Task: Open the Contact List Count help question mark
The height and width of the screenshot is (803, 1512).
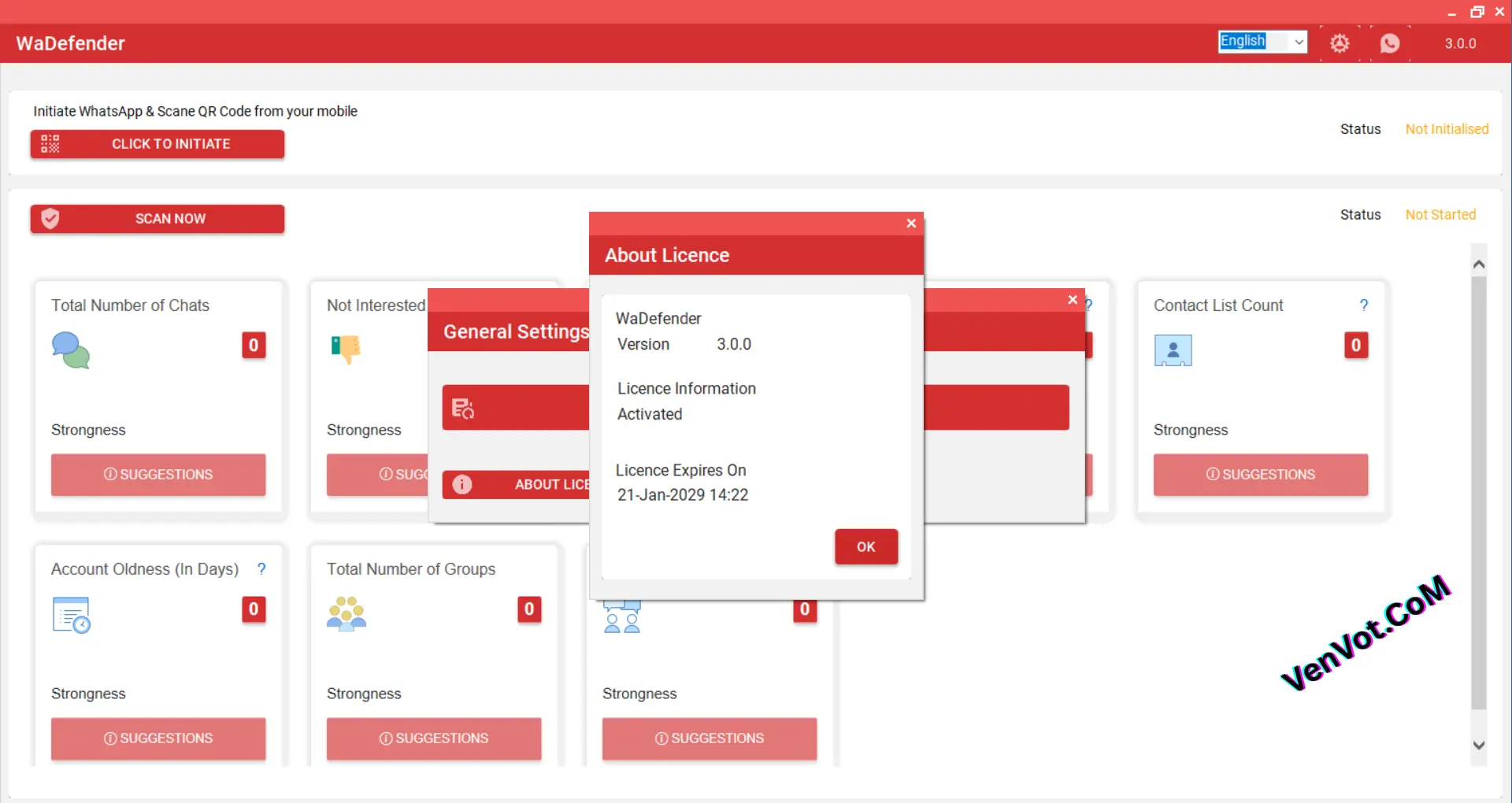Action: tap(1364, 305)
